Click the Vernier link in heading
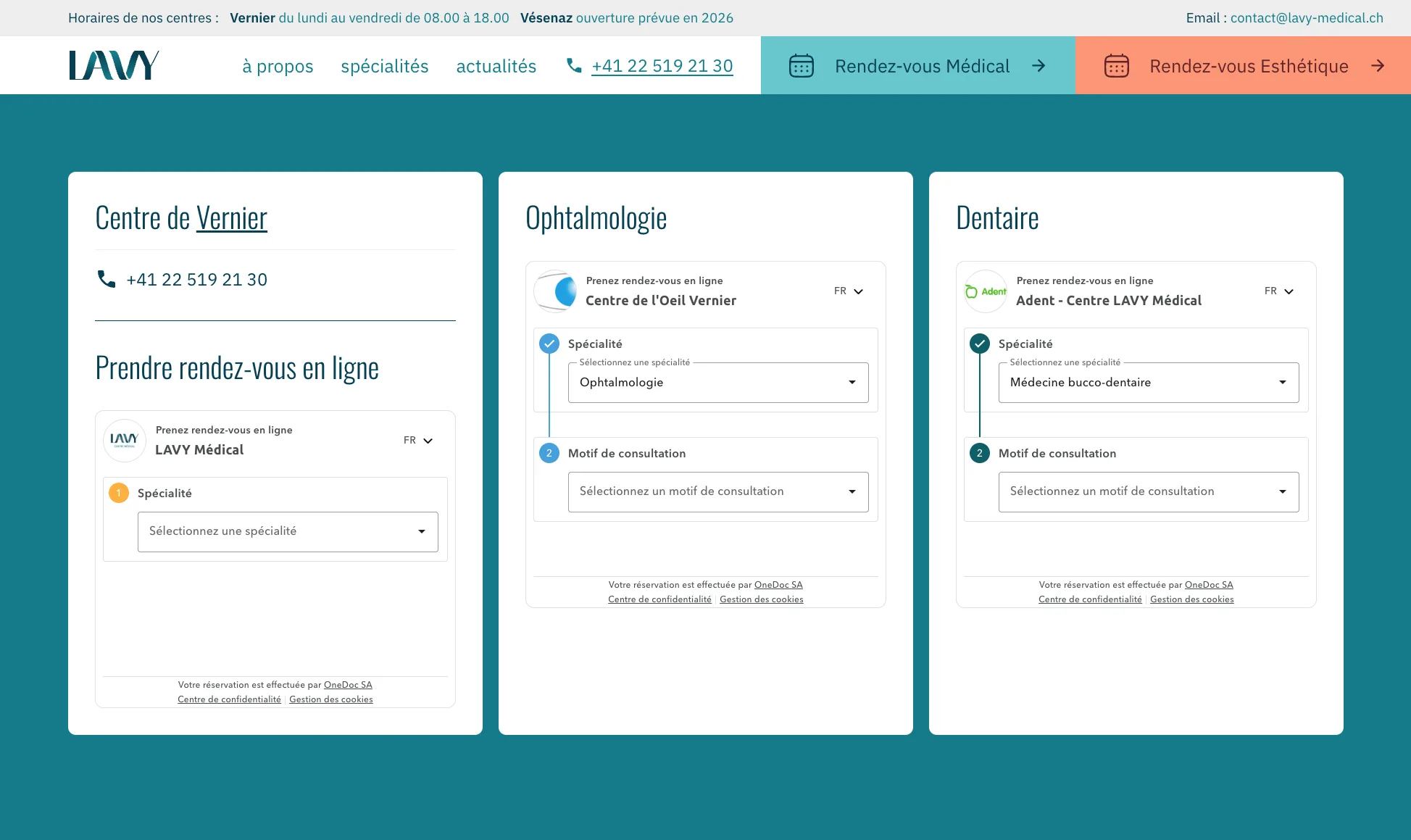Screen dimensions: 1411x840 (232, 217)
